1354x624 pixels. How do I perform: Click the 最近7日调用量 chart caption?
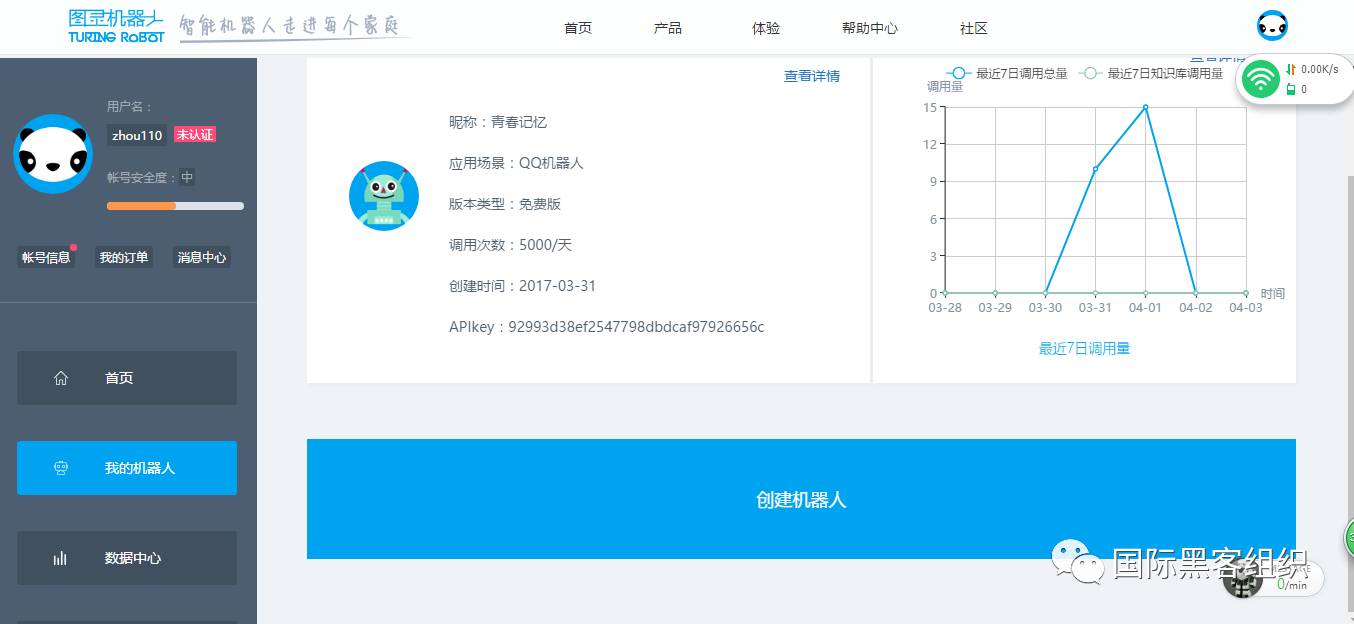click(x=1084, y=348)
